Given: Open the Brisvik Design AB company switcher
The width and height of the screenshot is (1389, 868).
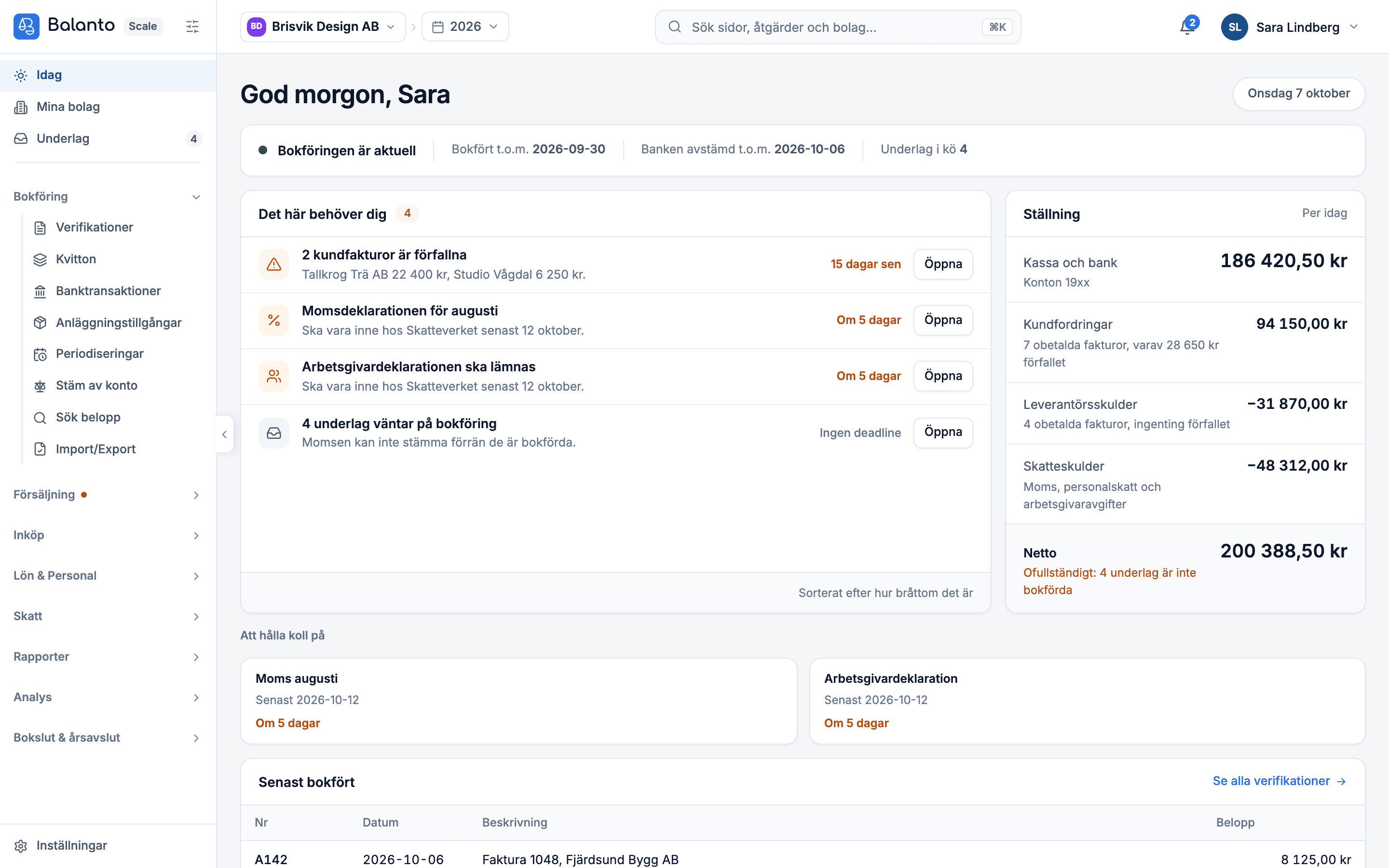Looking at the screenshot, I should [323, 27].
